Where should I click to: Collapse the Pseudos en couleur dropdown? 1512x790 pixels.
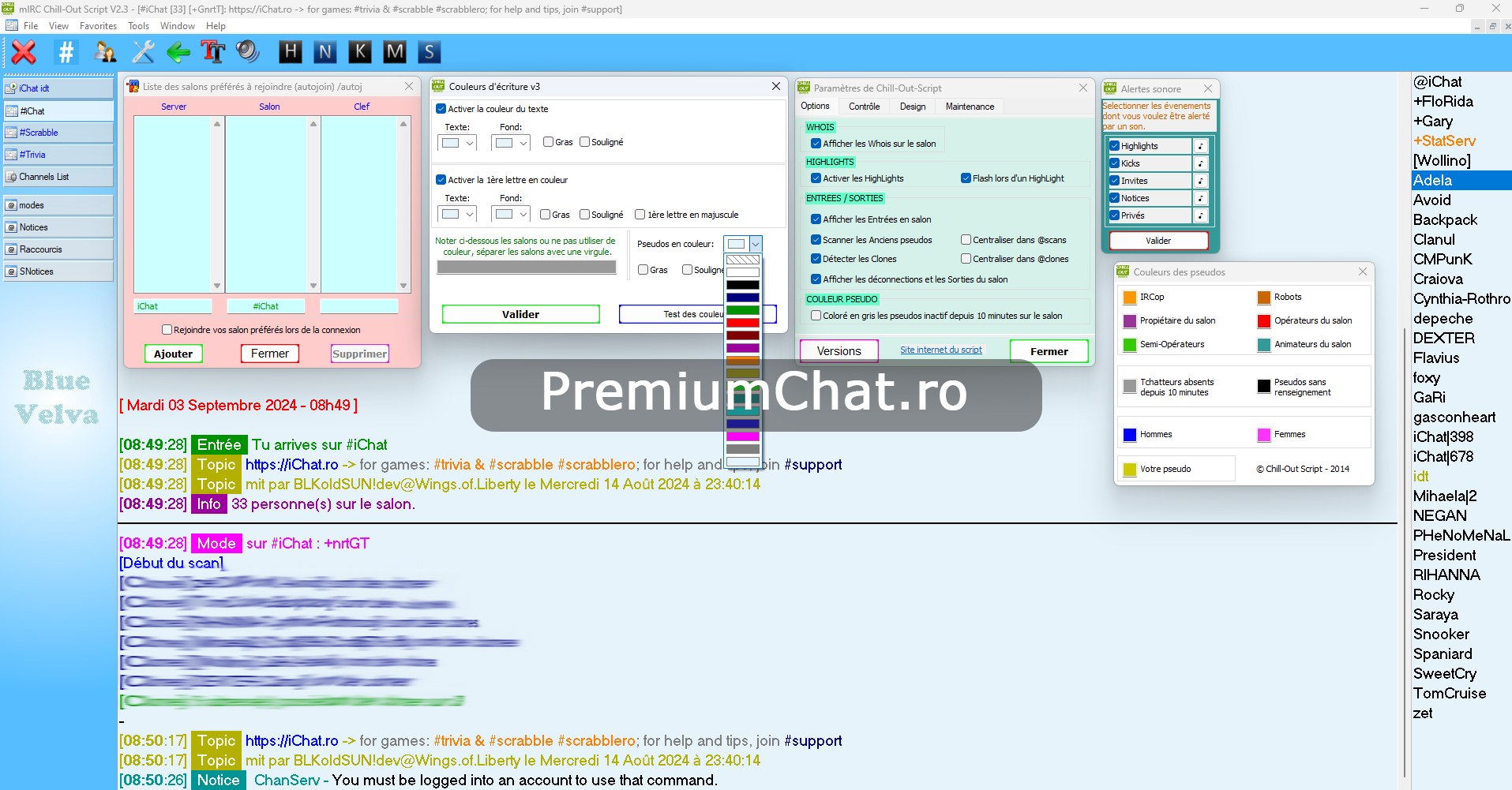click(x=756, y=244)
